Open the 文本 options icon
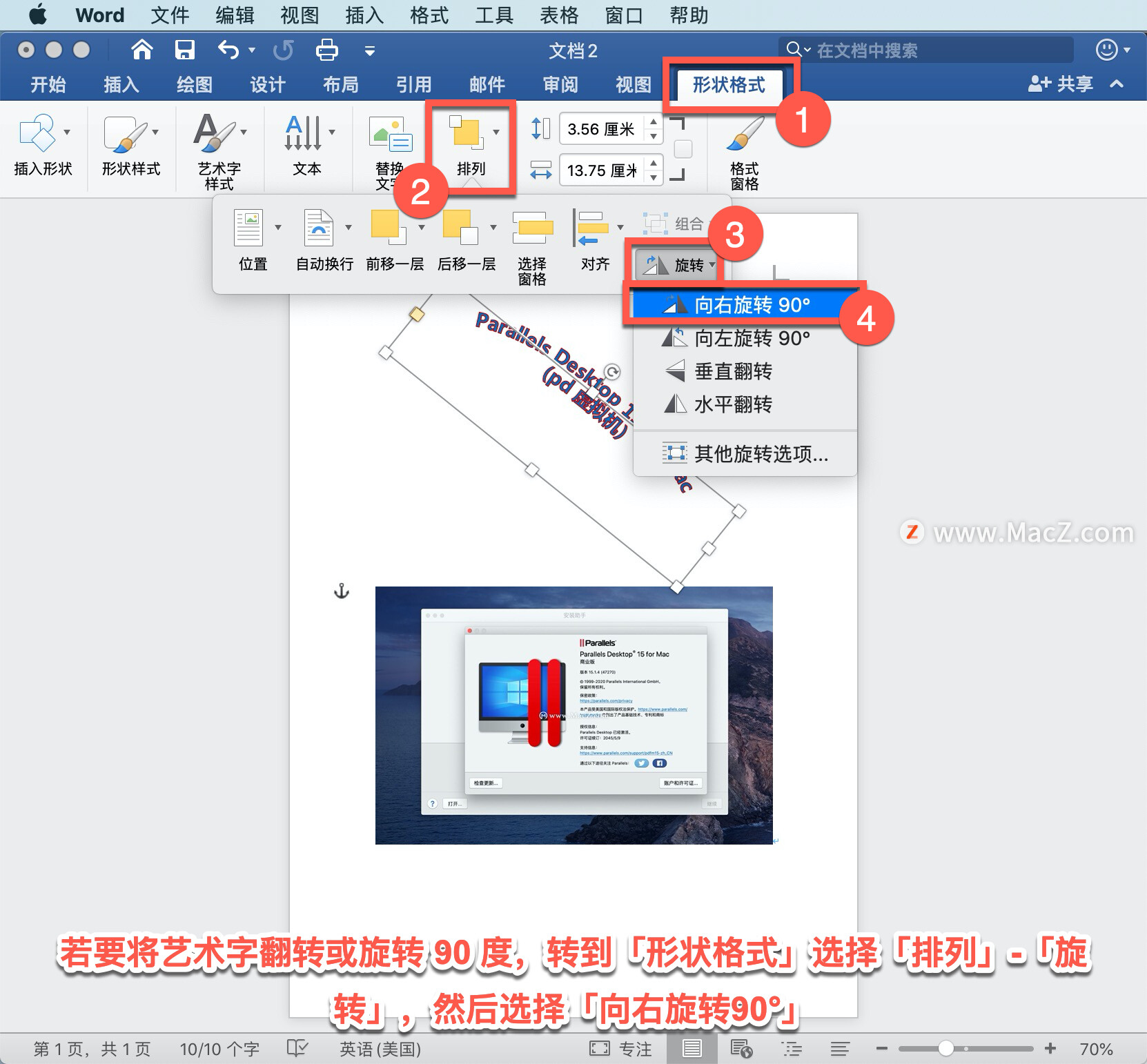The image size is (1147, 1064). coord(303,132)
